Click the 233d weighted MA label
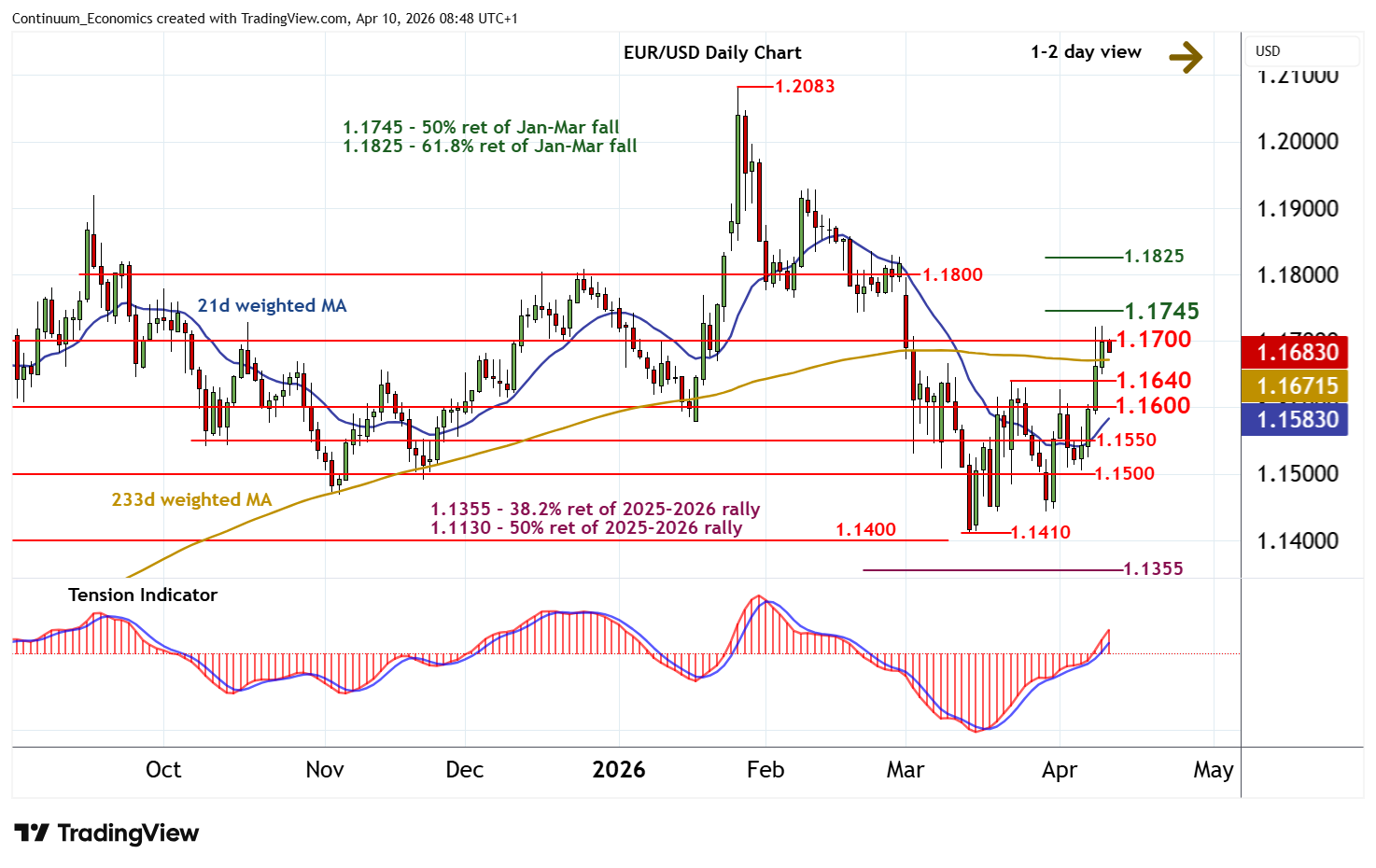The image size is (1376, 868). point(191,500)
